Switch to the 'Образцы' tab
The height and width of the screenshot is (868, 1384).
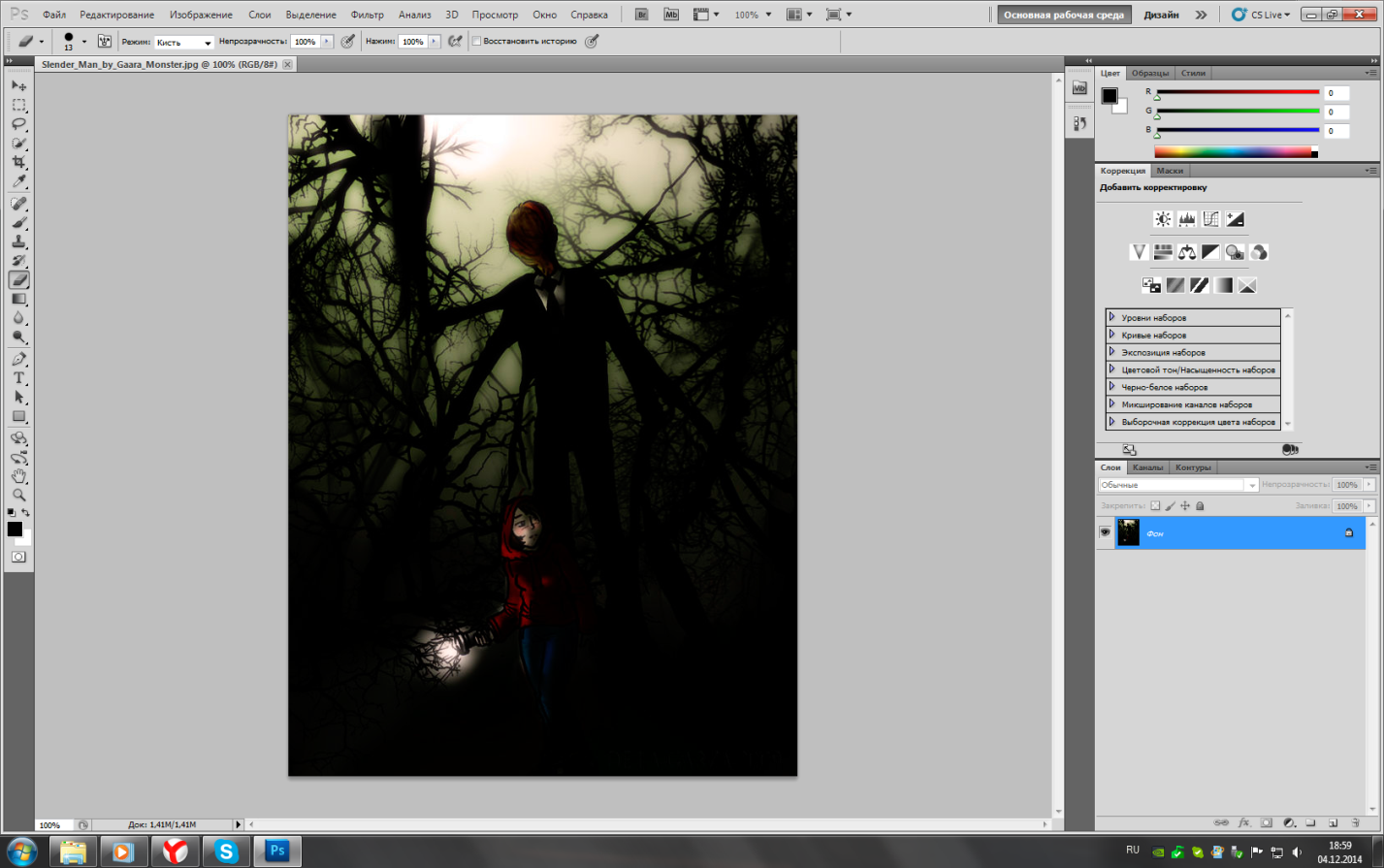tap(1150, 73)
